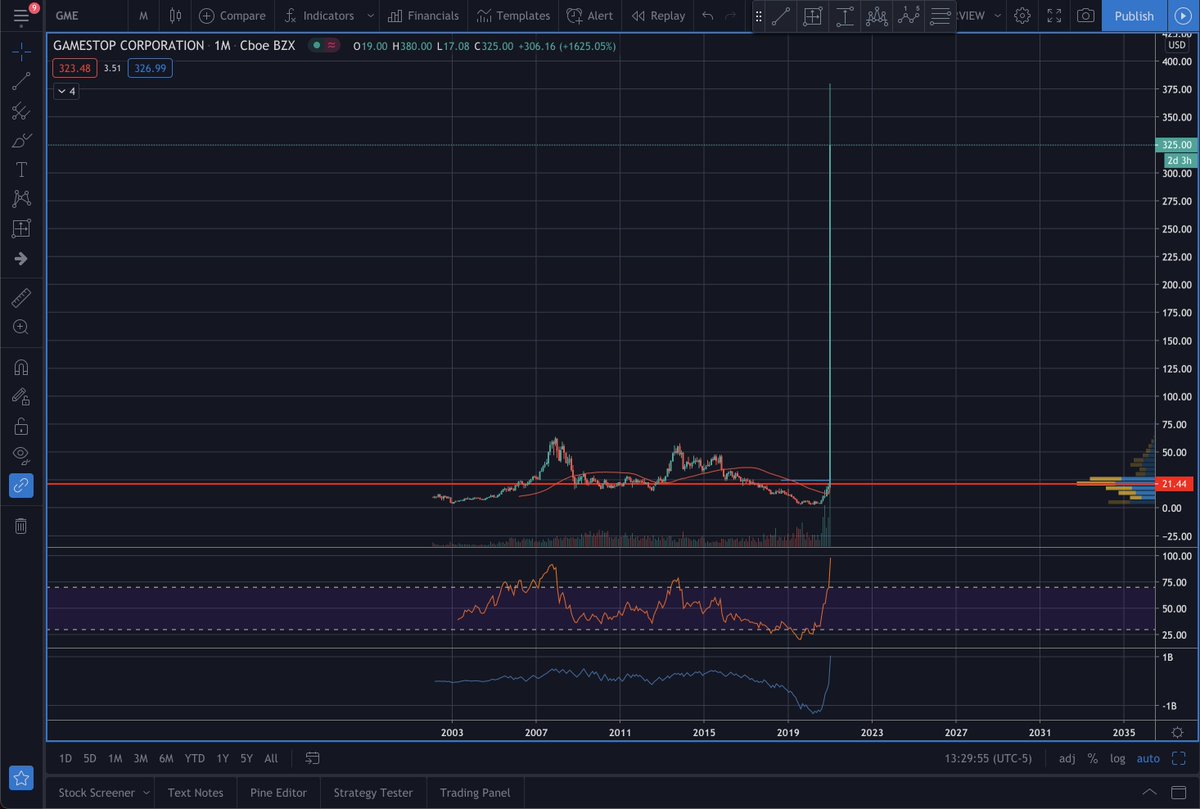
Task: Set range to 3M
Action: click(141, 759)
